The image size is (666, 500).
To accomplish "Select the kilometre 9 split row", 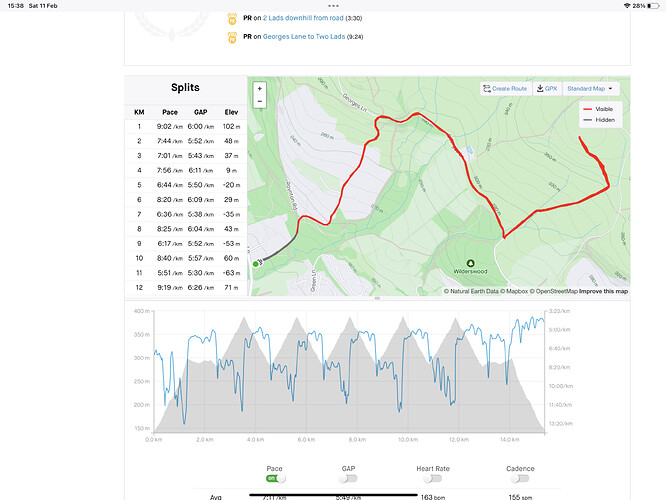I will click(x=185, y=243).
